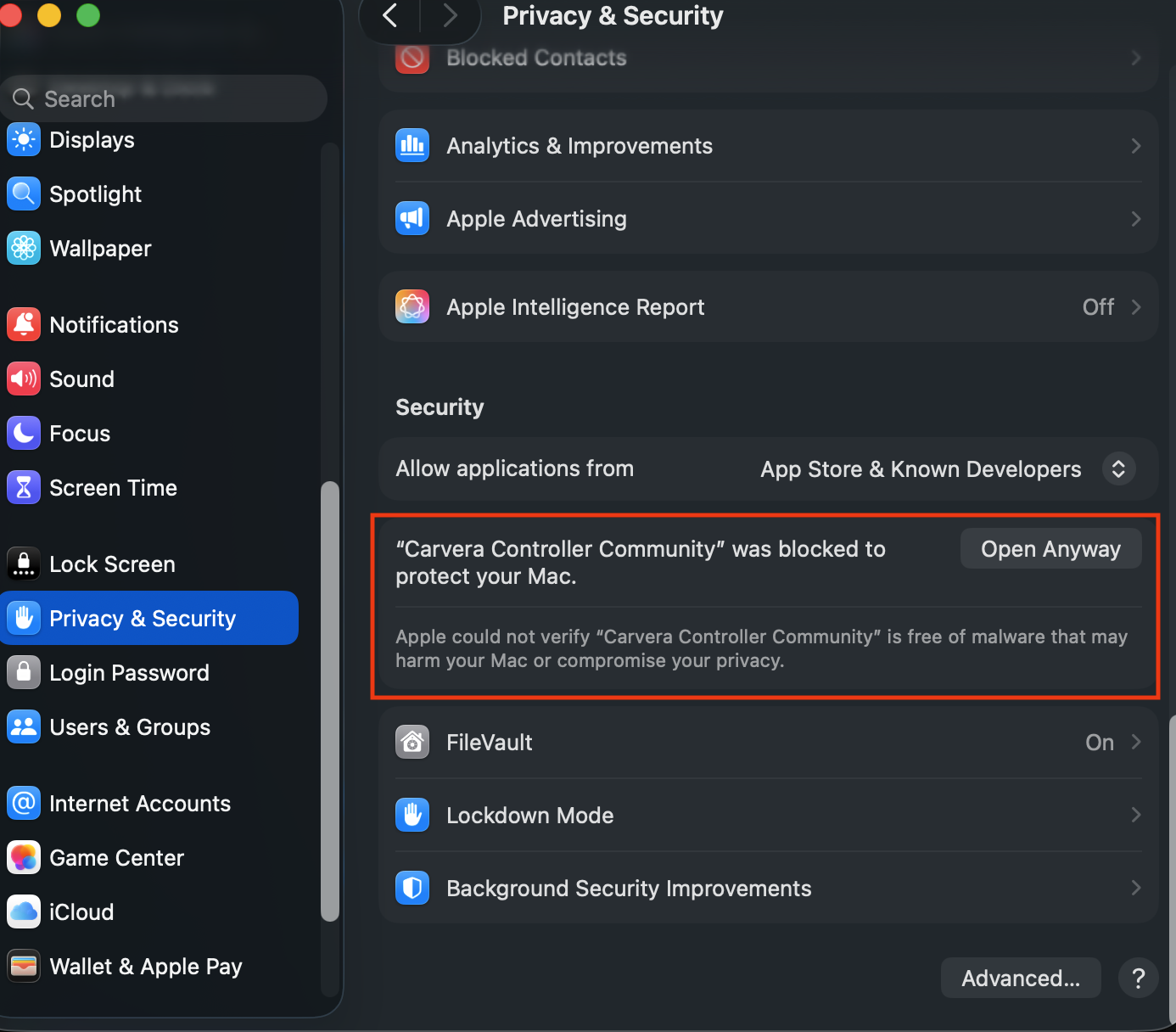This screenshot has height=1032, width=1176.
Task: Go back using the left arrow
Action: coord(390,15)
